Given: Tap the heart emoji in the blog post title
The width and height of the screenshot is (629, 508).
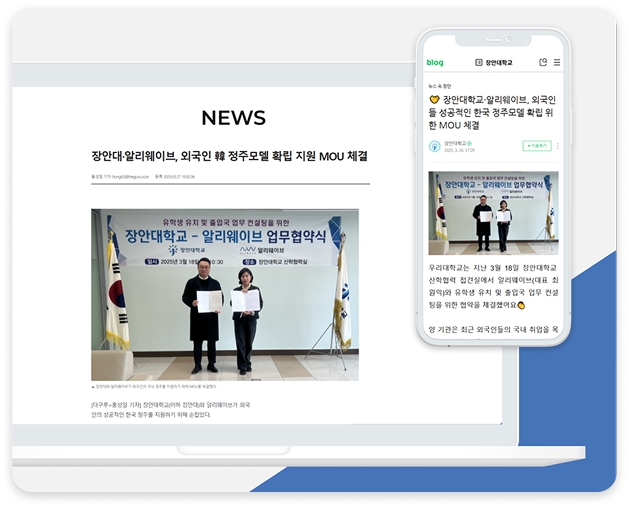Looking at the screenshot, I should (x=434, y=99).
